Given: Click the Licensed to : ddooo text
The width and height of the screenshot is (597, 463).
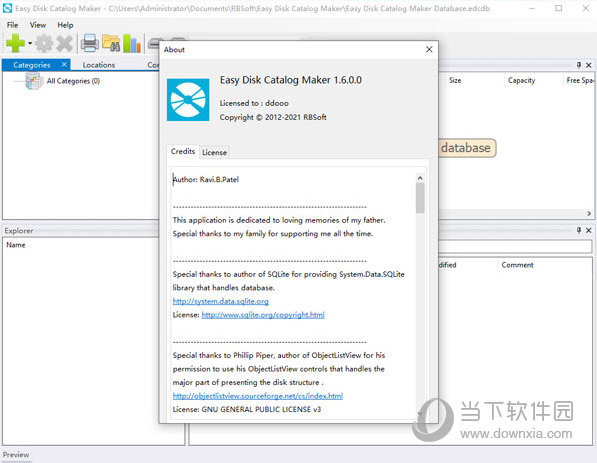Looking at the screenshot, I should tap(254, 103).
